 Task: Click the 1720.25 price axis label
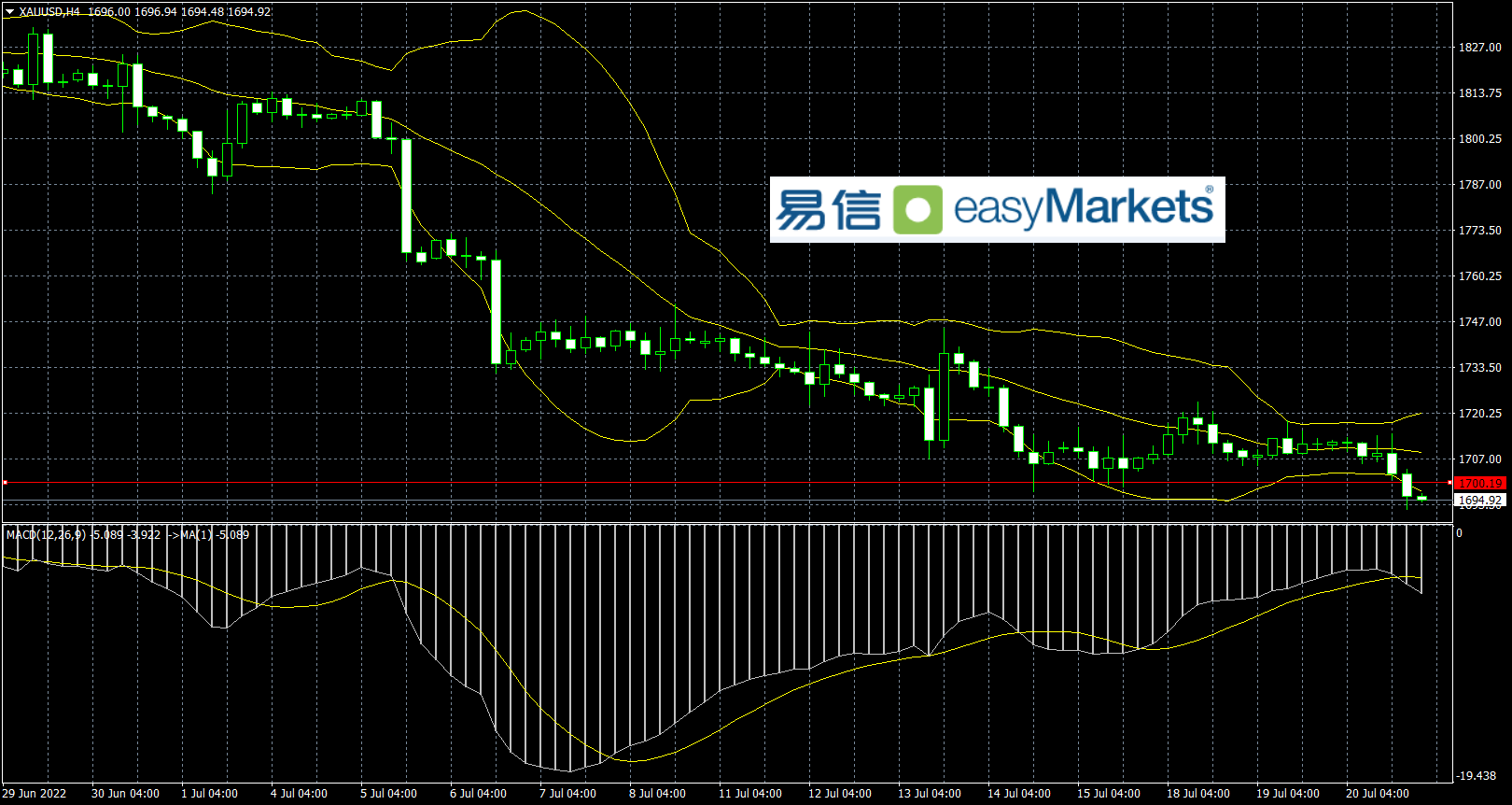(1480, 414)
